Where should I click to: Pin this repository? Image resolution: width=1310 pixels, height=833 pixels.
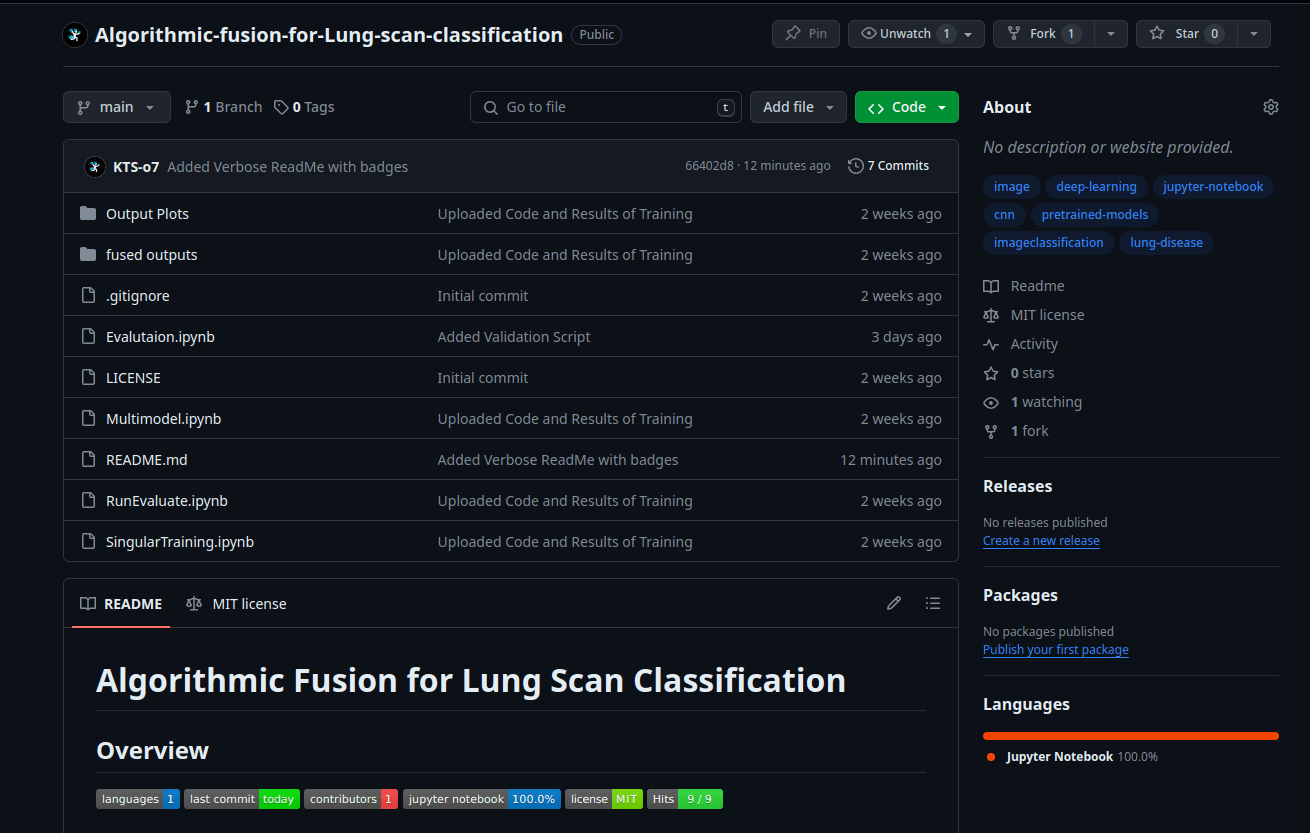point(805,33)
